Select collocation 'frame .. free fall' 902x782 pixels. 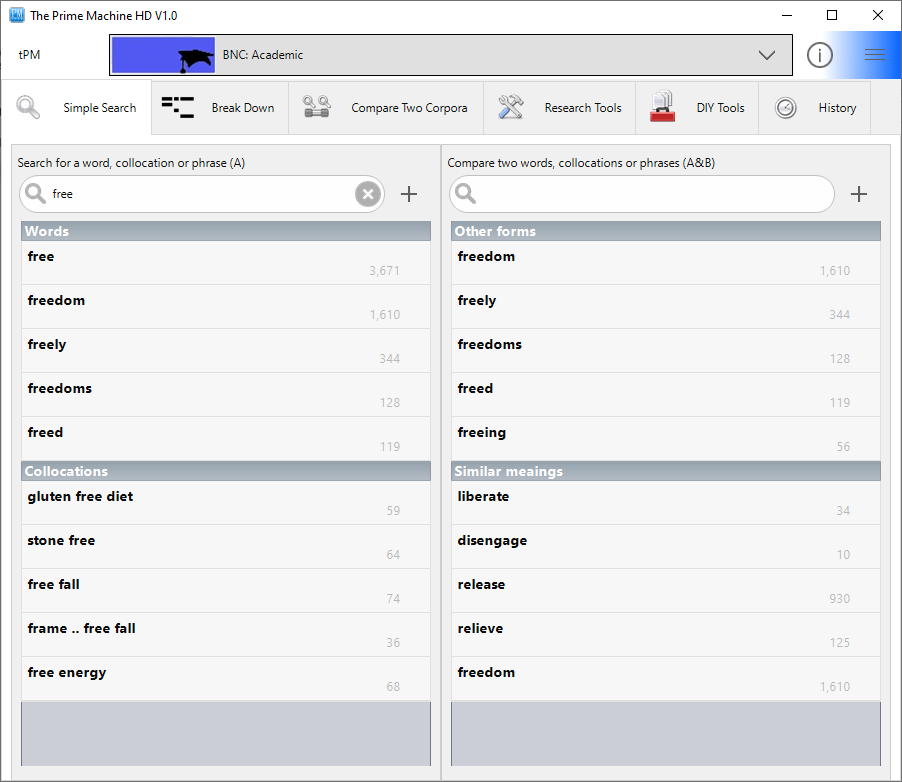pos(226,635)
